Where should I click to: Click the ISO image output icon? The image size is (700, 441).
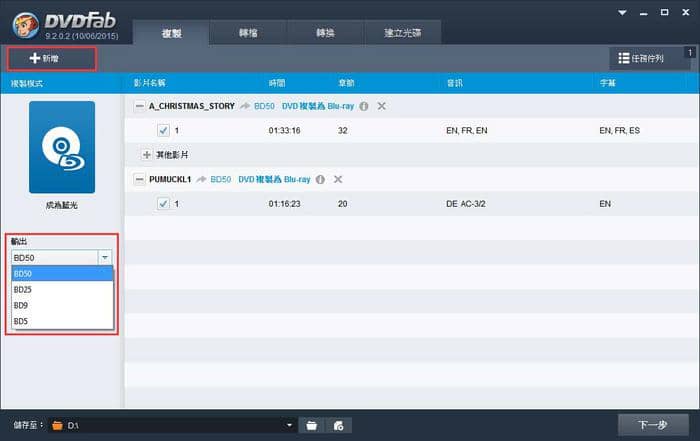tap(338, 425)
